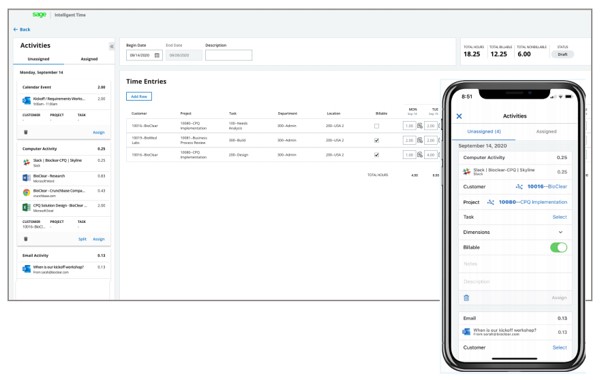Expand the Dimensions section on phone

pos(561,232)
